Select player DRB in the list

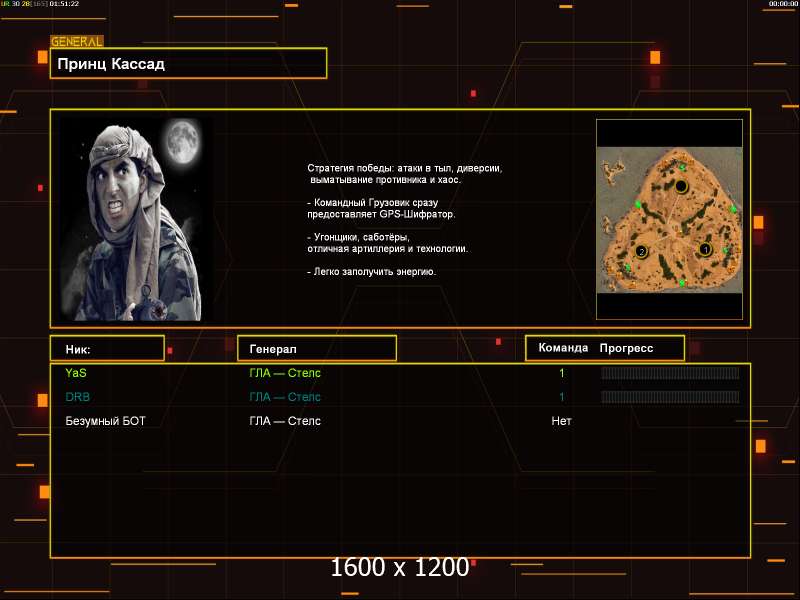point(77,397)
